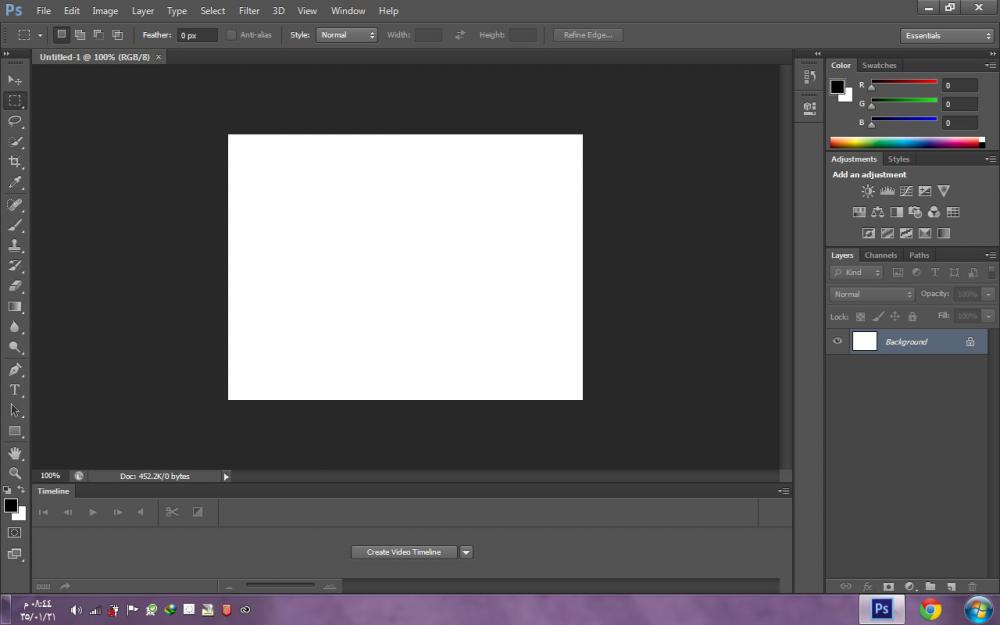Select the Hand tool
The image size is (1000, 625).
tap(15, 453)
